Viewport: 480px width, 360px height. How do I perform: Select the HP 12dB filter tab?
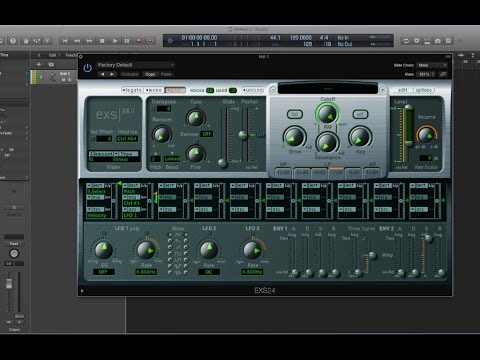(x=283, y=172)
